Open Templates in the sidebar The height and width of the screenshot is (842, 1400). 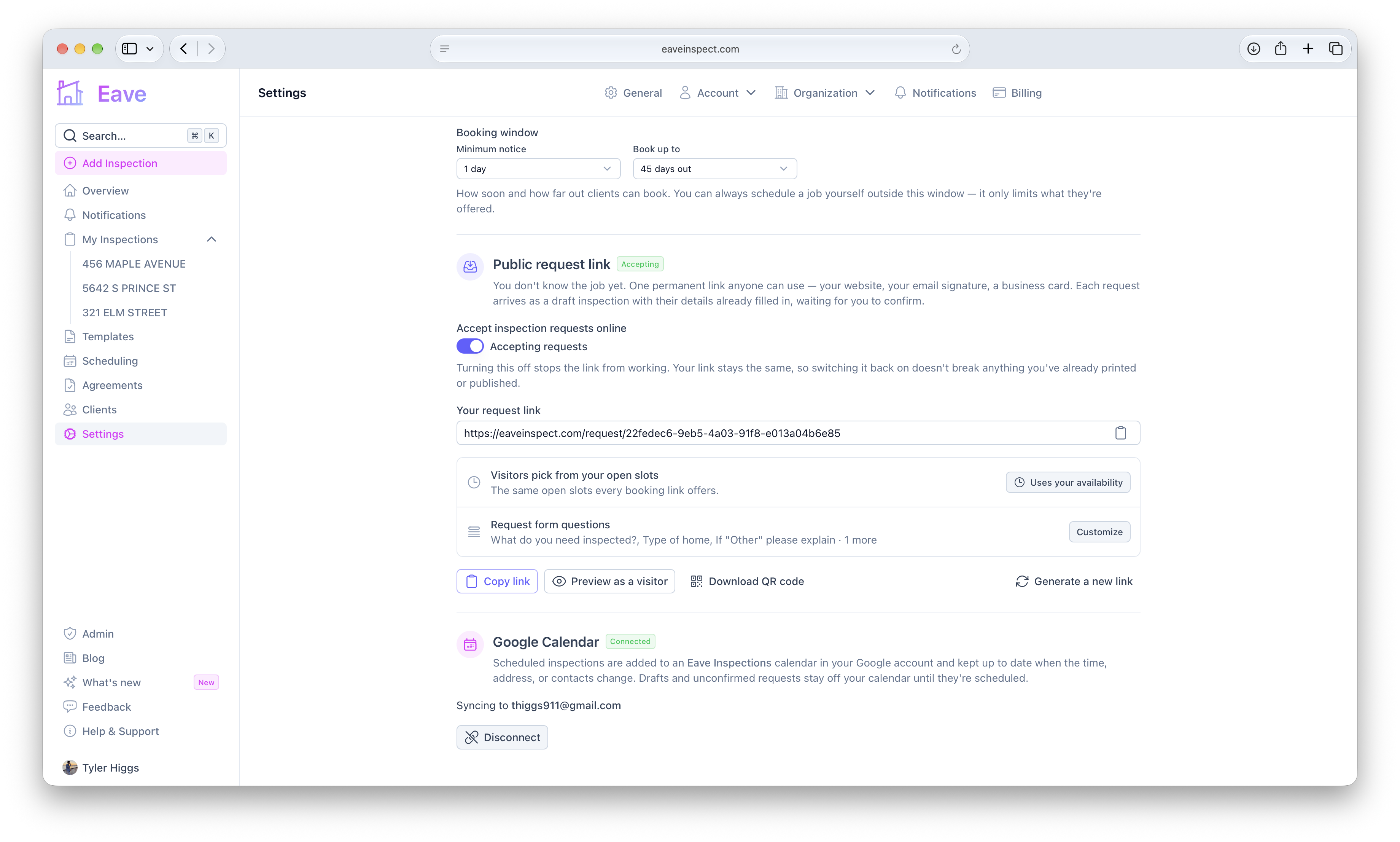141,336
